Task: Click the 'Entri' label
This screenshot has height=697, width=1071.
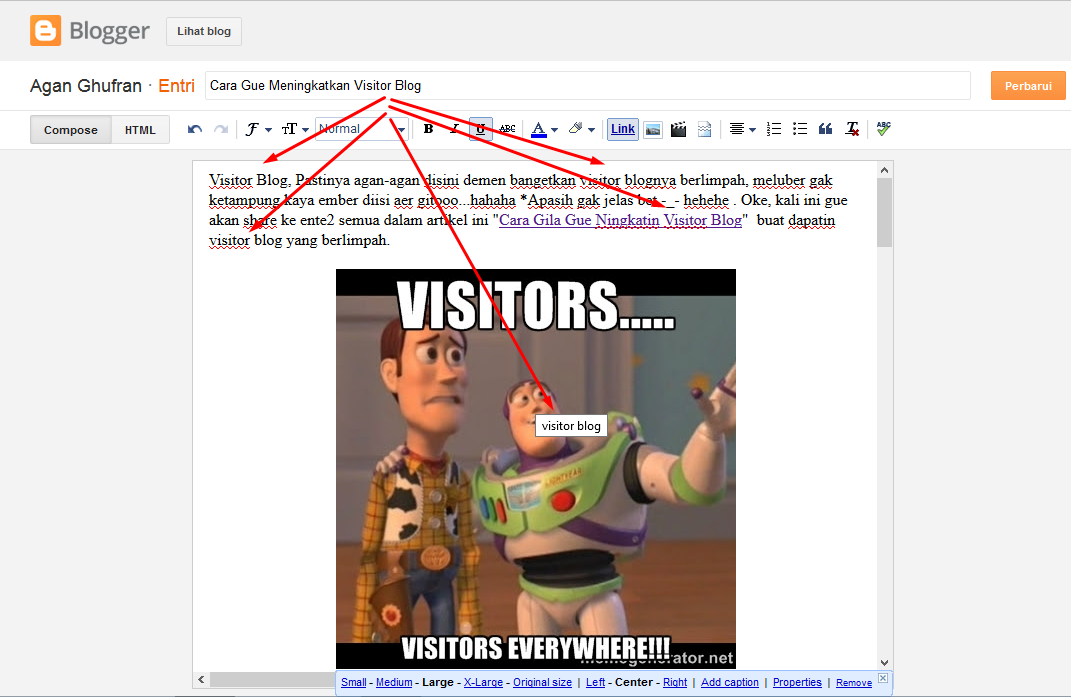Action: [x=176, y=85]
